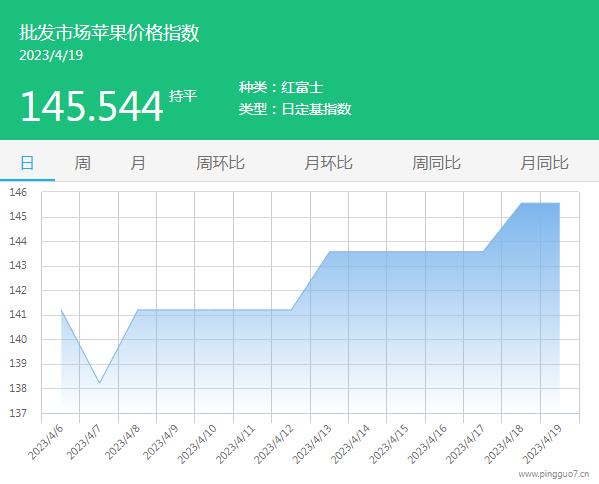Click the 批发市场苹果价格指数 title

(109, 32)
